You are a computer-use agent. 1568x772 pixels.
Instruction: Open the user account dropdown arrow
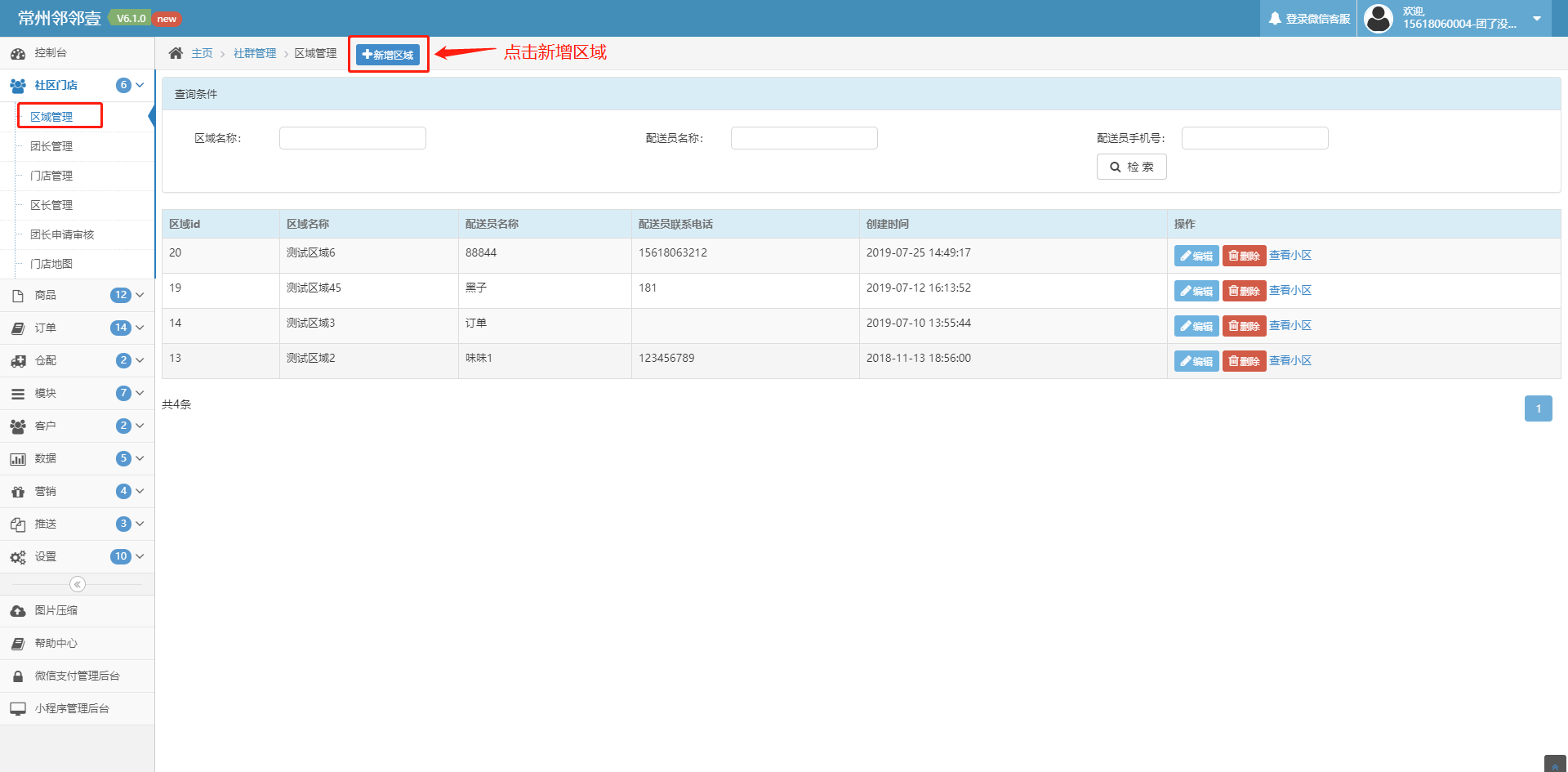[1537, 18]
